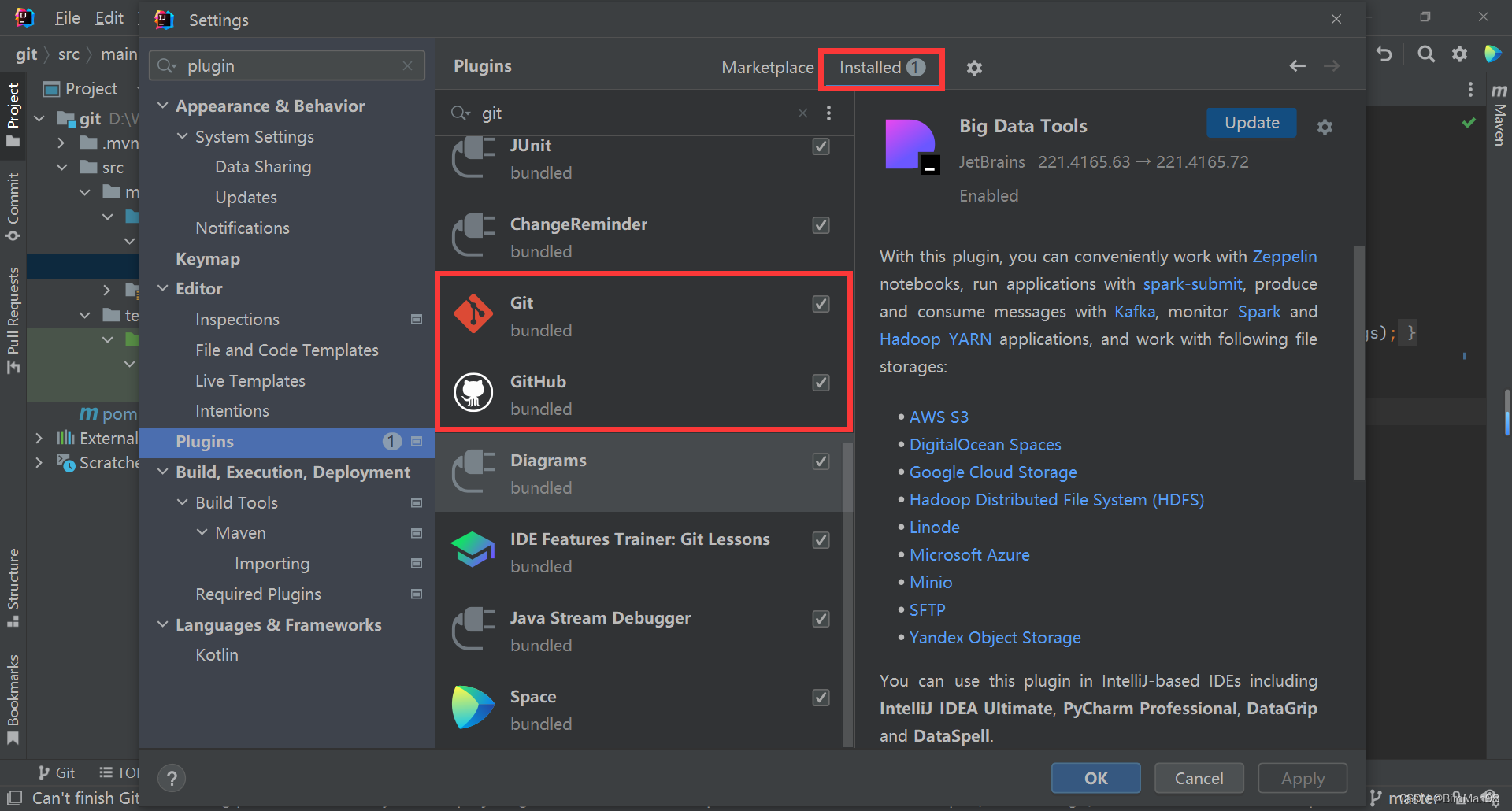
Task: Switch to the Marketplace tab
Action: 768,68
